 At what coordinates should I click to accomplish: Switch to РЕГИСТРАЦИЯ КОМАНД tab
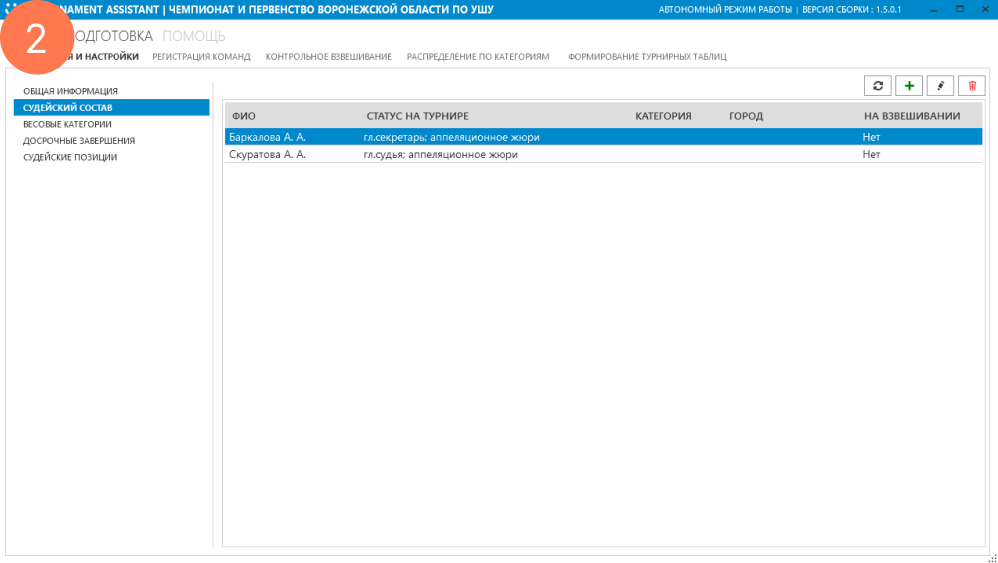[201, 57]
